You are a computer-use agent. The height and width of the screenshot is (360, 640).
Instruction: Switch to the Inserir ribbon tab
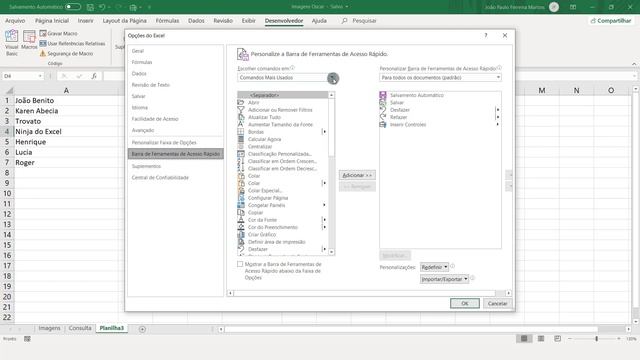pos(86,20)
